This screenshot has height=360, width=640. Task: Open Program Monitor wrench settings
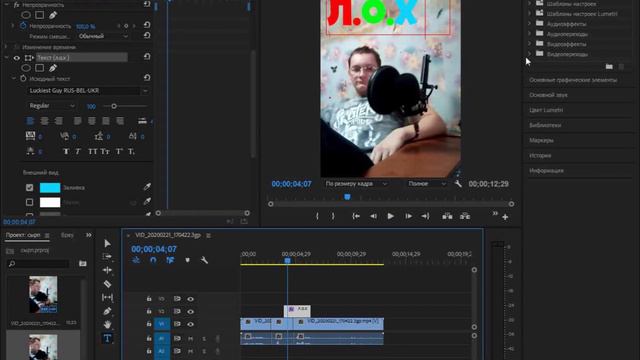pos(458,184)
